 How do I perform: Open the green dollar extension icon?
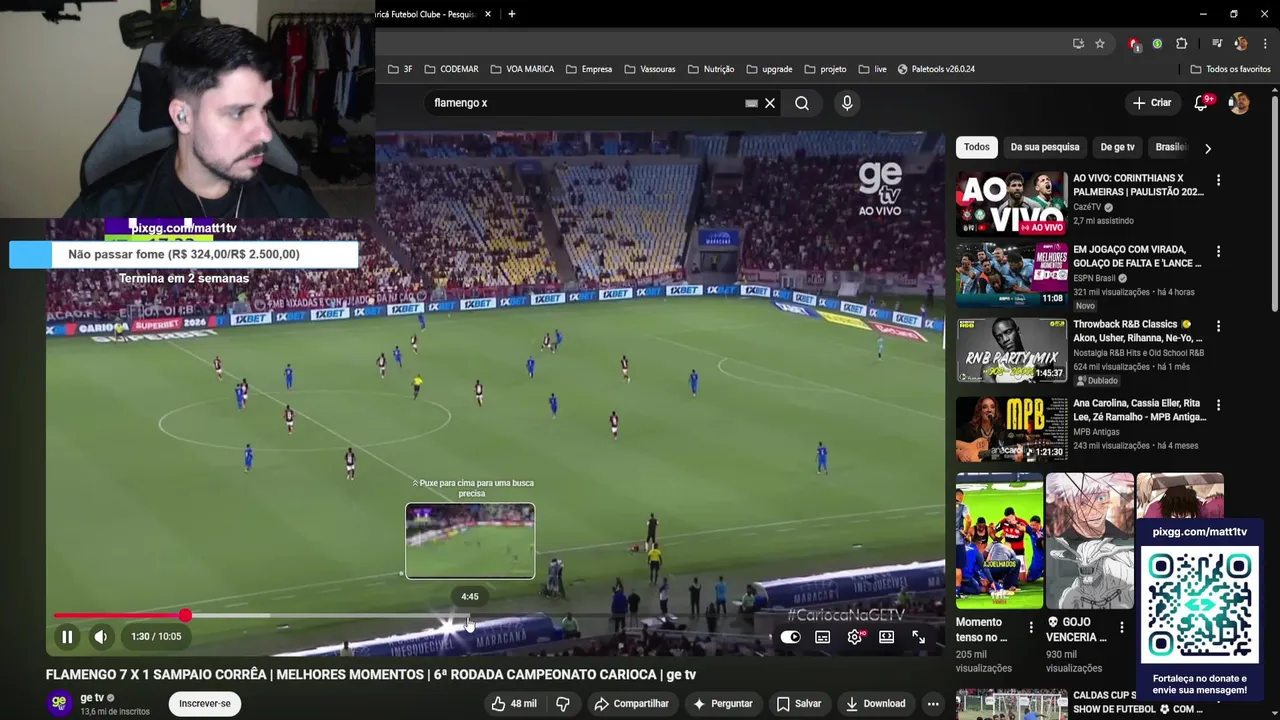pos(1157,44)
